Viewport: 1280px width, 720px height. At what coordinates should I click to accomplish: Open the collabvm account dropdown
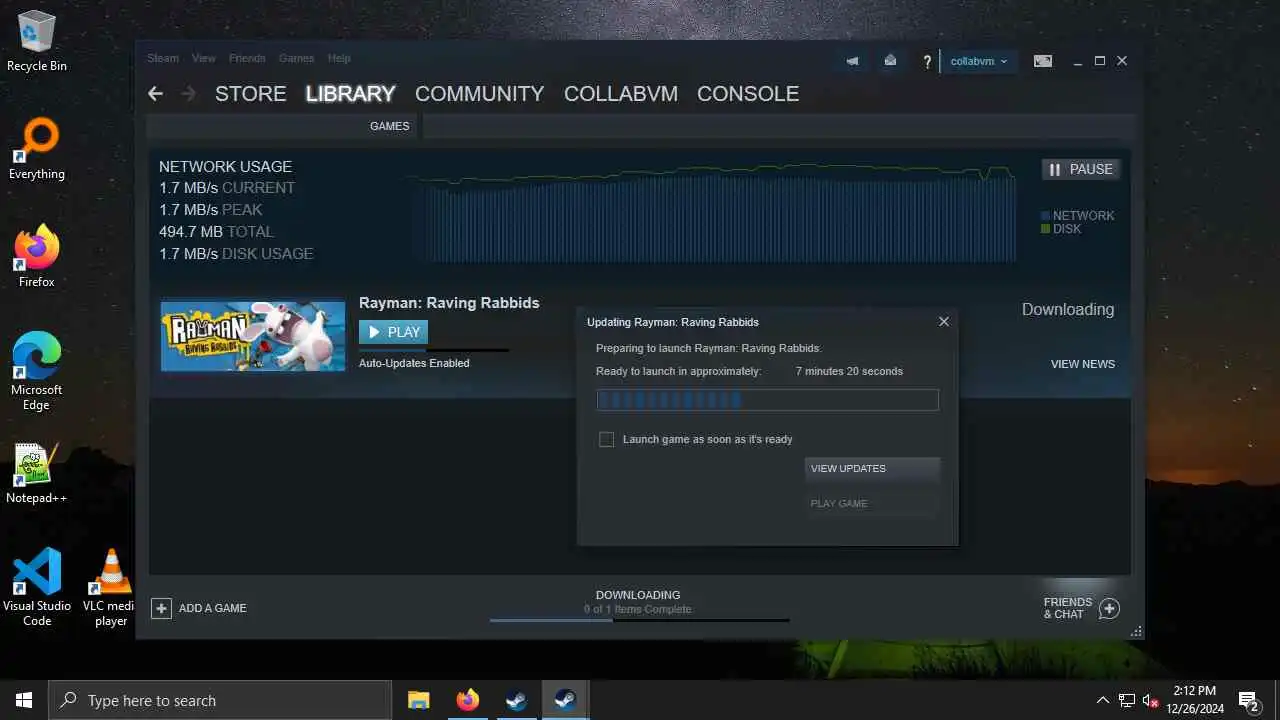[980, 61]
